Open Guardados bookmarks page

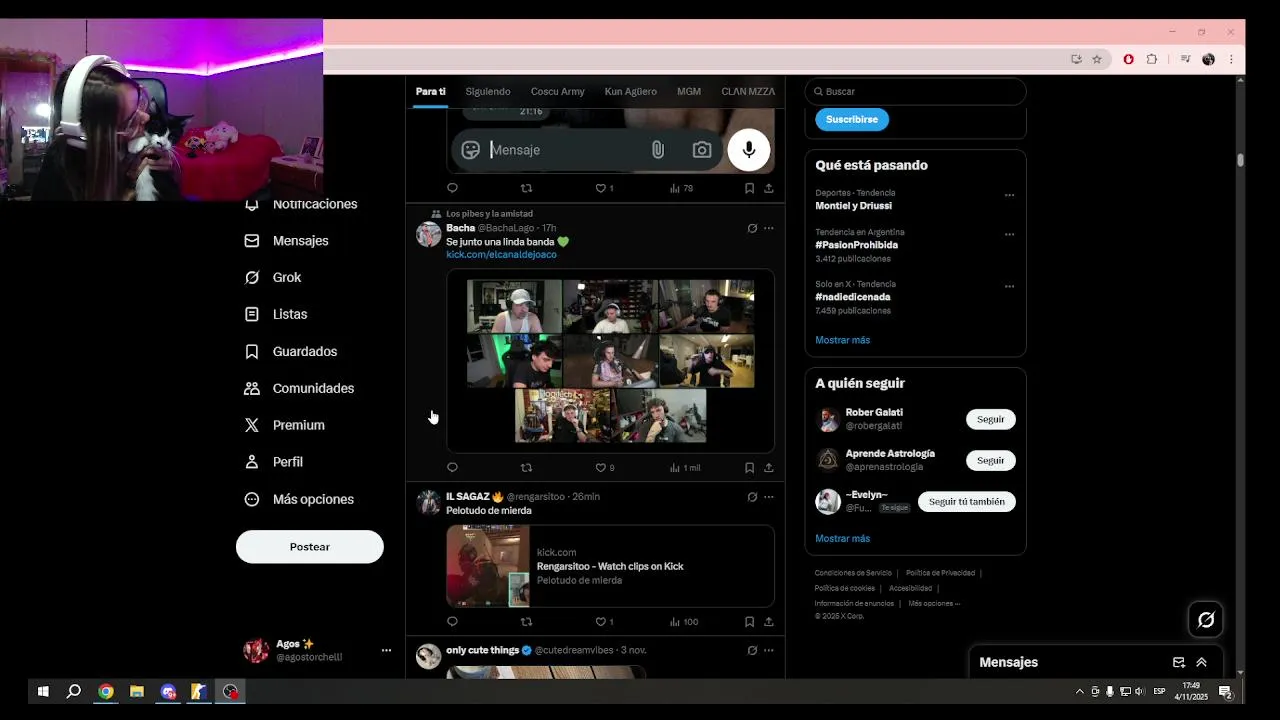pos(291,352)
